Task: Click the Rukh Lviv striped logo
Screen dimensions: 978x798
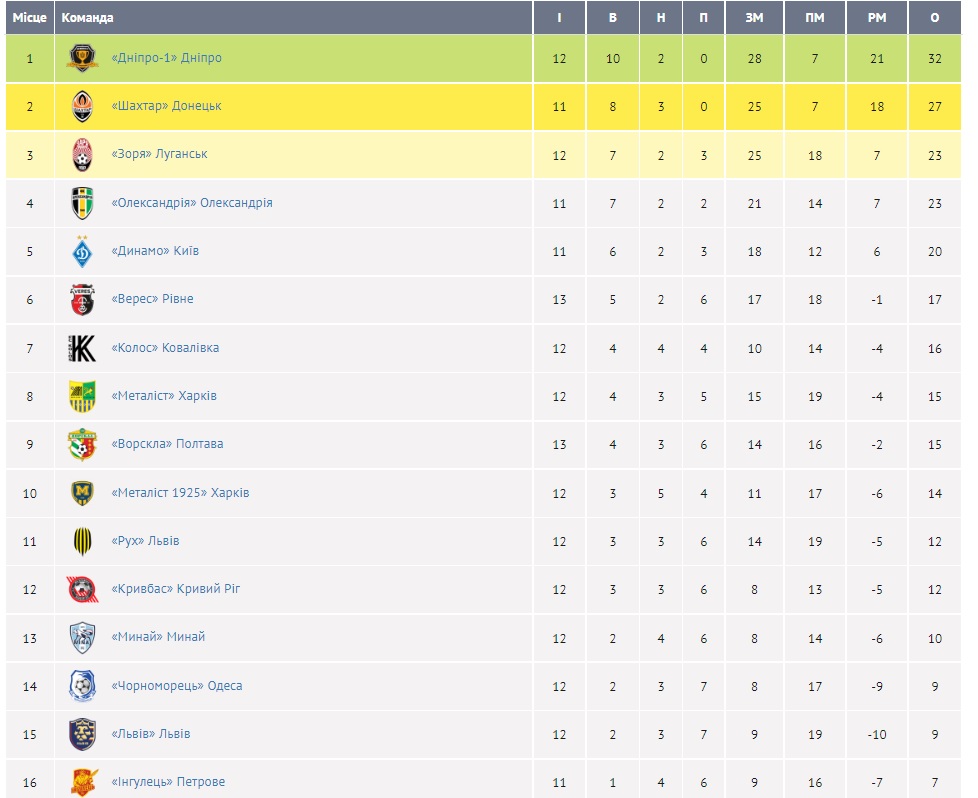Action: pyautogui.click(x=82, y=541)
